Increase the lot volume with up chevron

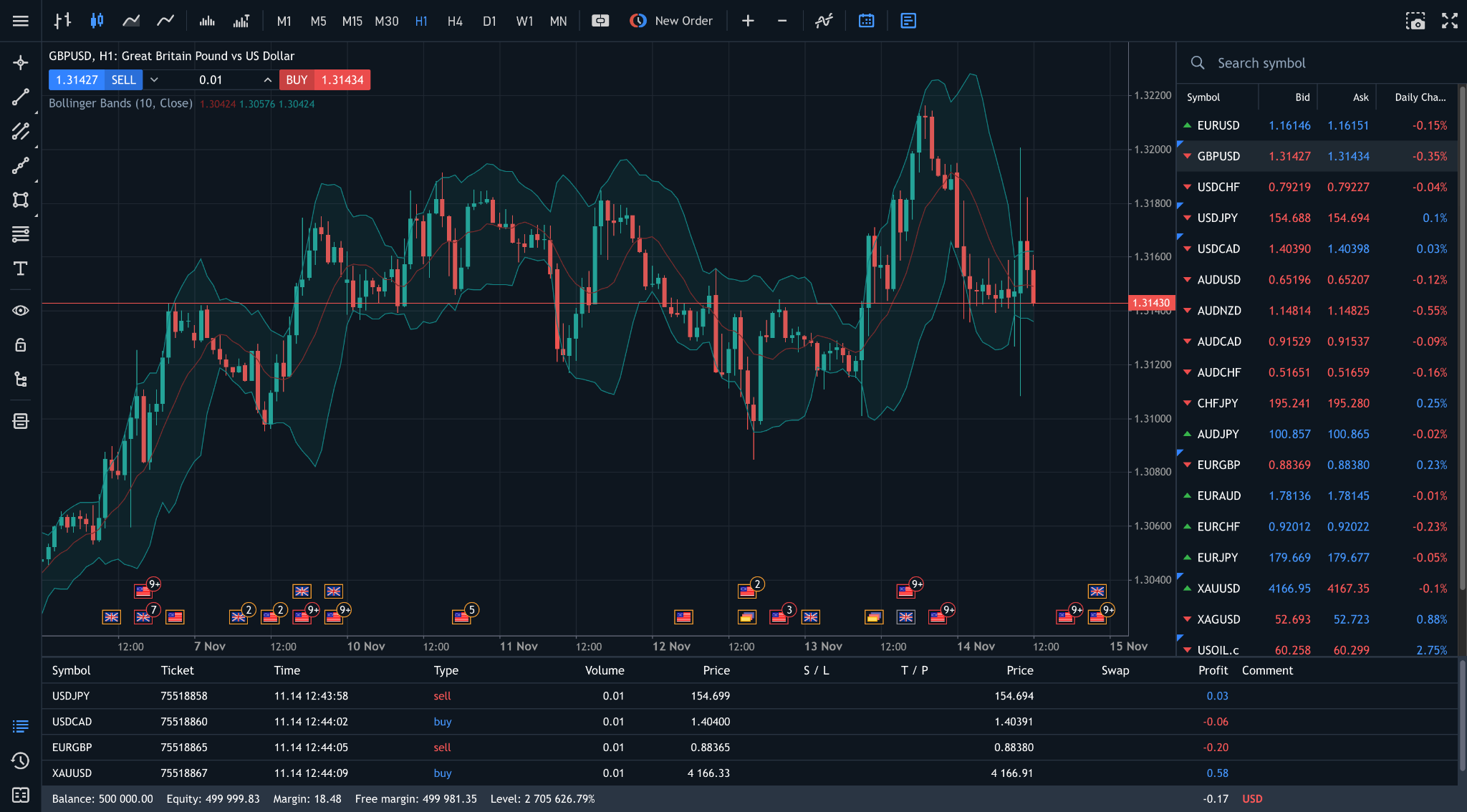point(267,79)
